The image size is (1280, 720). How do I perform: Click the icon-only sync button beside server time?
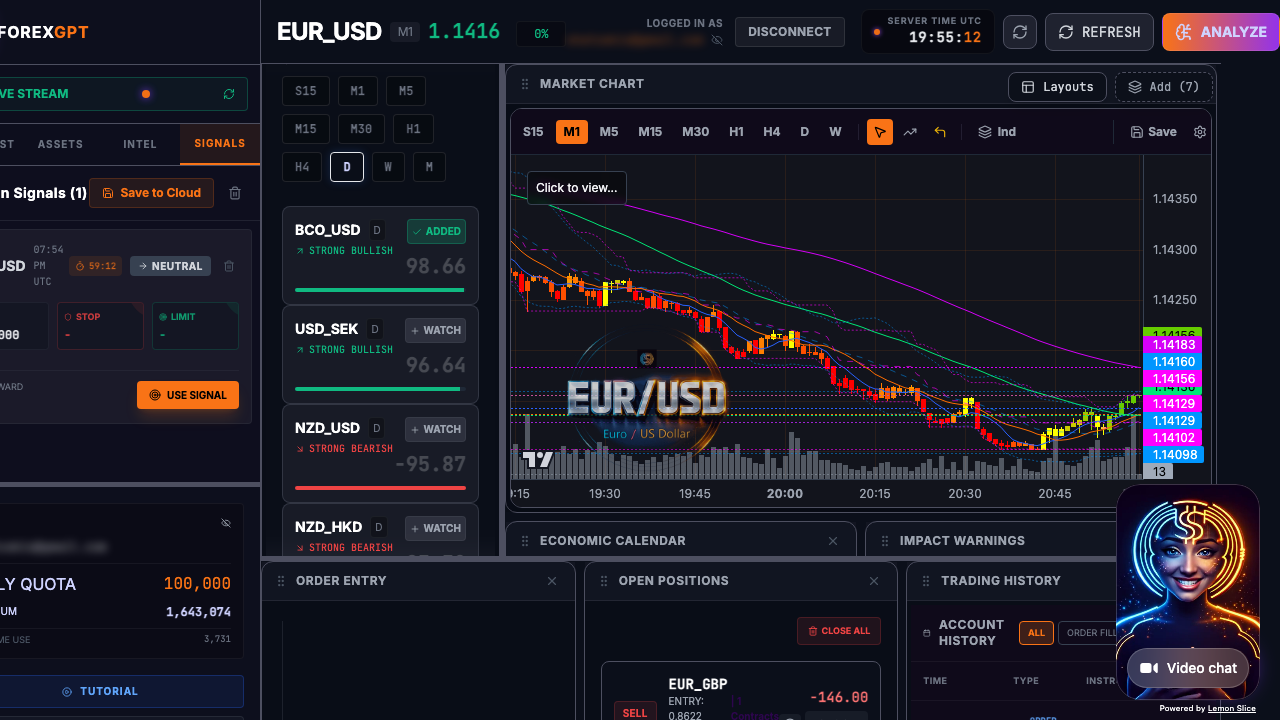point(1019,32)
